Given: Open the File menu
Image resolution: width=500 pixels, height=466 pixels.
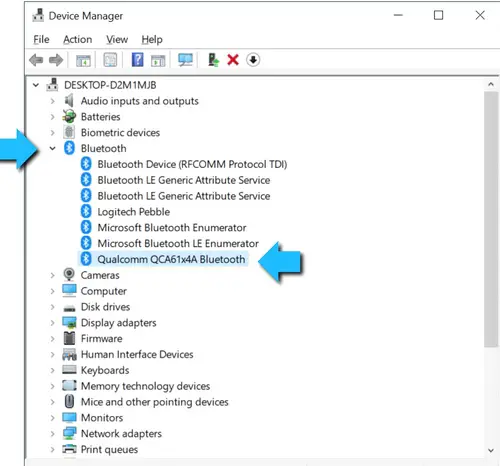Looking at the screenshot, I should tap(41, 39).
